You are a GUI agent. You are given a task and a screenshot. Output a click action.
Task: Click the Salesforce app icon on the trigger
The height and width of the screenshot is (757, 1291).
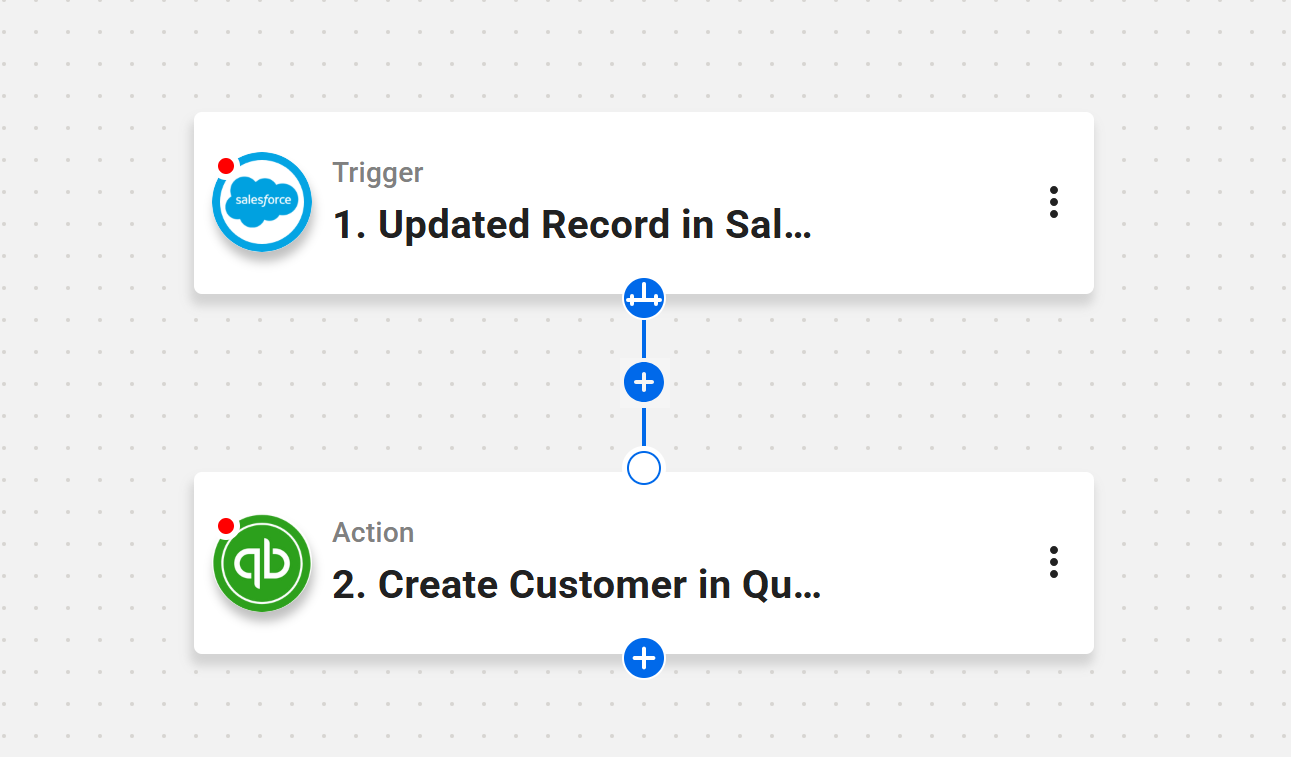261,202
